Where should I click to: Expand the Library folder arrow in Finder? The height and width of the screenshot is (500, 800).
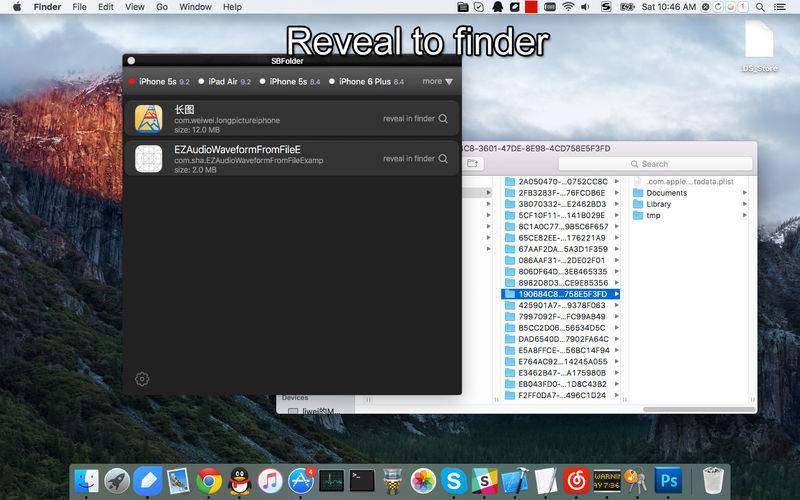point(744,204)
